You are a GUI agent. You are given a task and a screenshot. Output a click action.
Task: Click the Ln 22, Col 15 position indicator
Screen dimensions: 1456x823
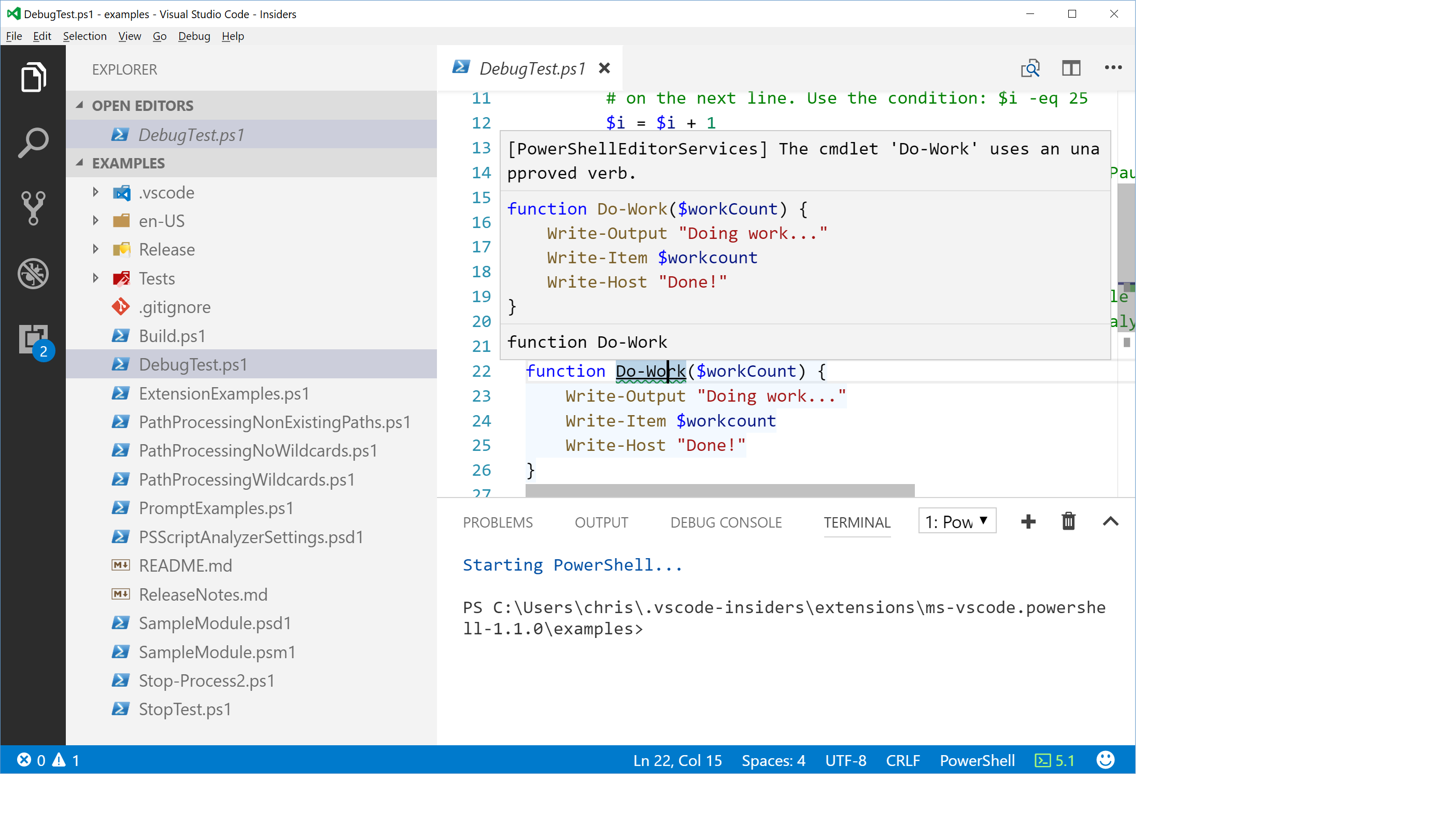pos(677,760)
